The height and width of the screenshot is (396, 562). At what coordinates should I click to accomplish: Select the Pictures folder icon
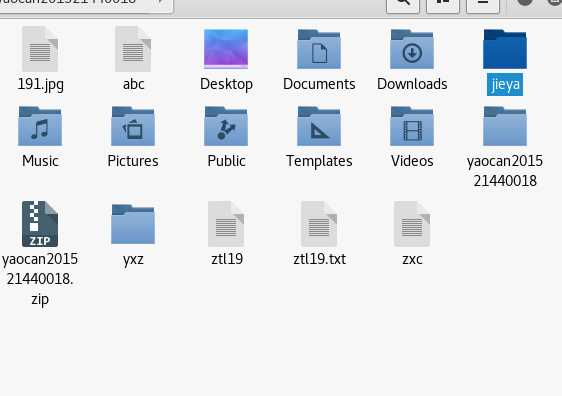(x=133, y=126)
